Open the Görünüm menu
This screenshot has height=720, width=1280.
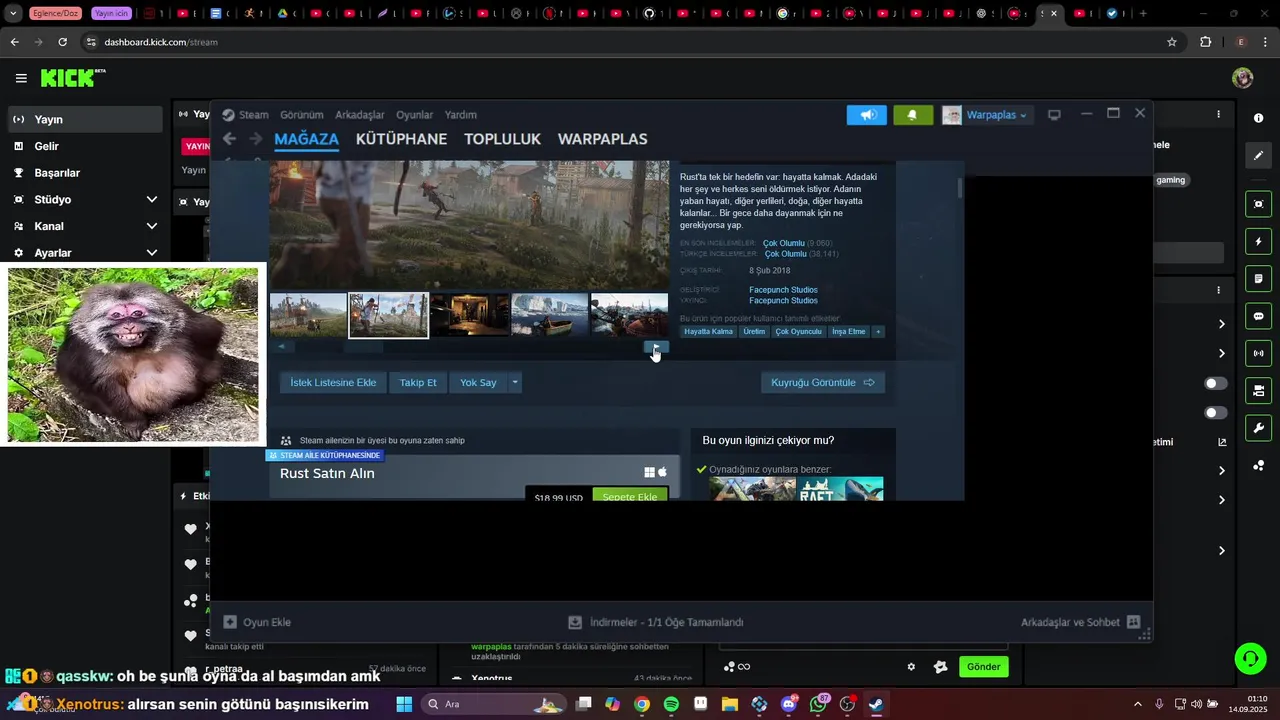coord(301,115)
